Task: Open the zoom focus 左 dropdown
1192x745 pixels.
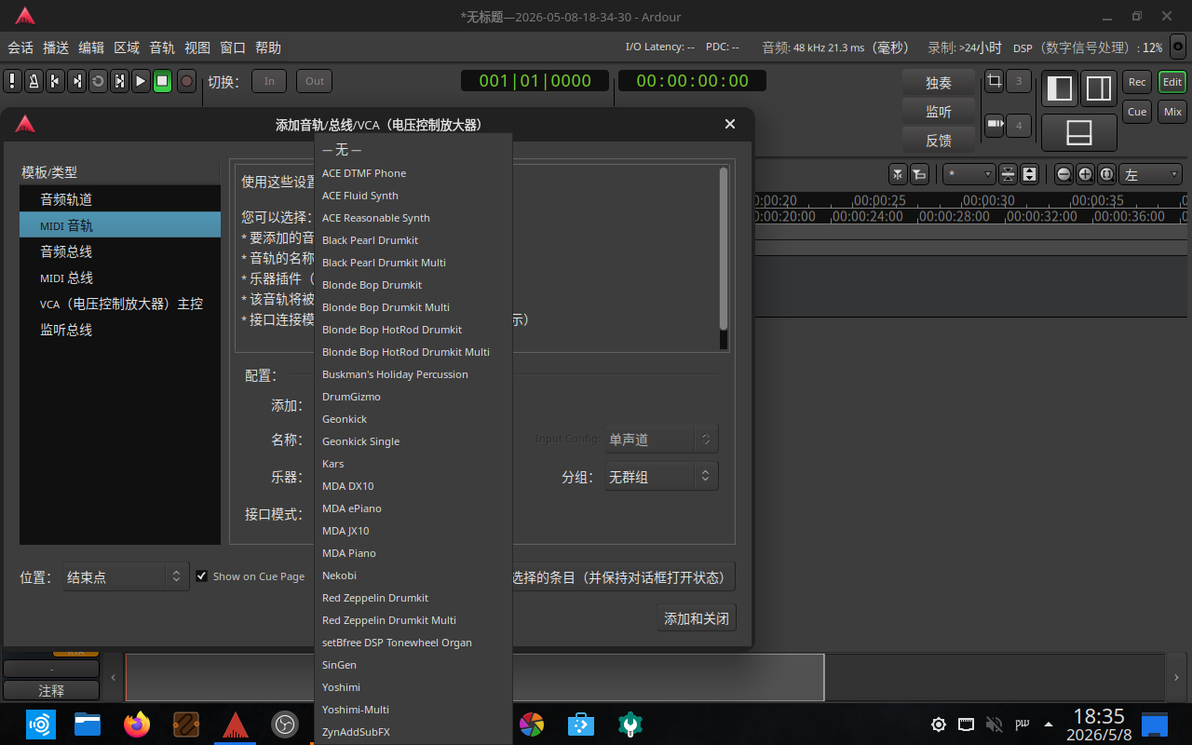Action: tap(1151, 174)
